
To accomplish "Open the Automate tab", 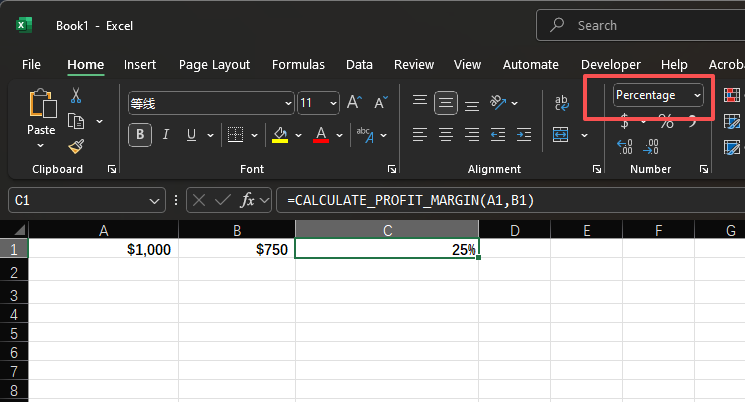I will click(x=531, y=65).
